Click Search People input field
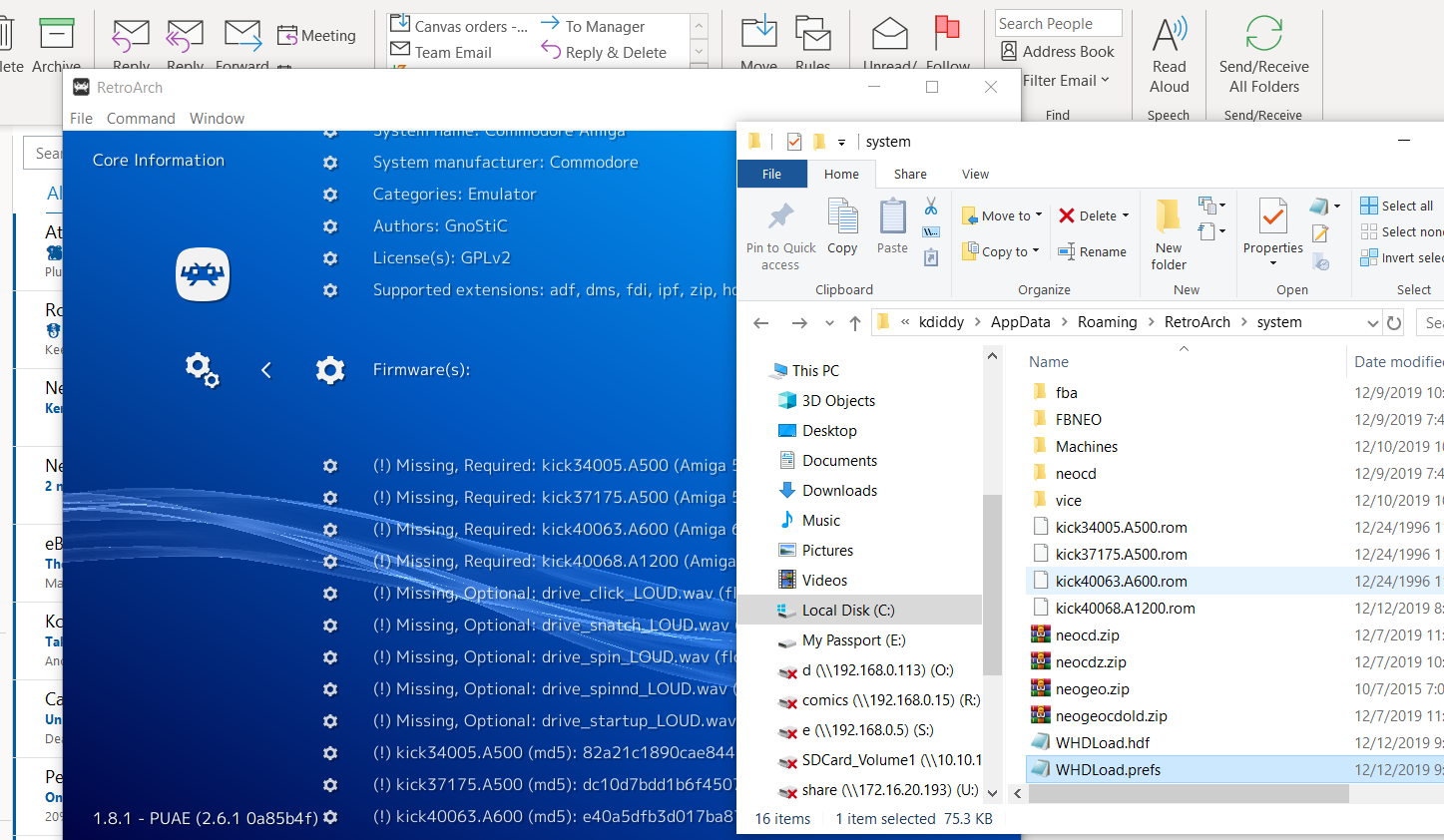The width and height of the screenshot is (1444, 840). coord(1058,23)
